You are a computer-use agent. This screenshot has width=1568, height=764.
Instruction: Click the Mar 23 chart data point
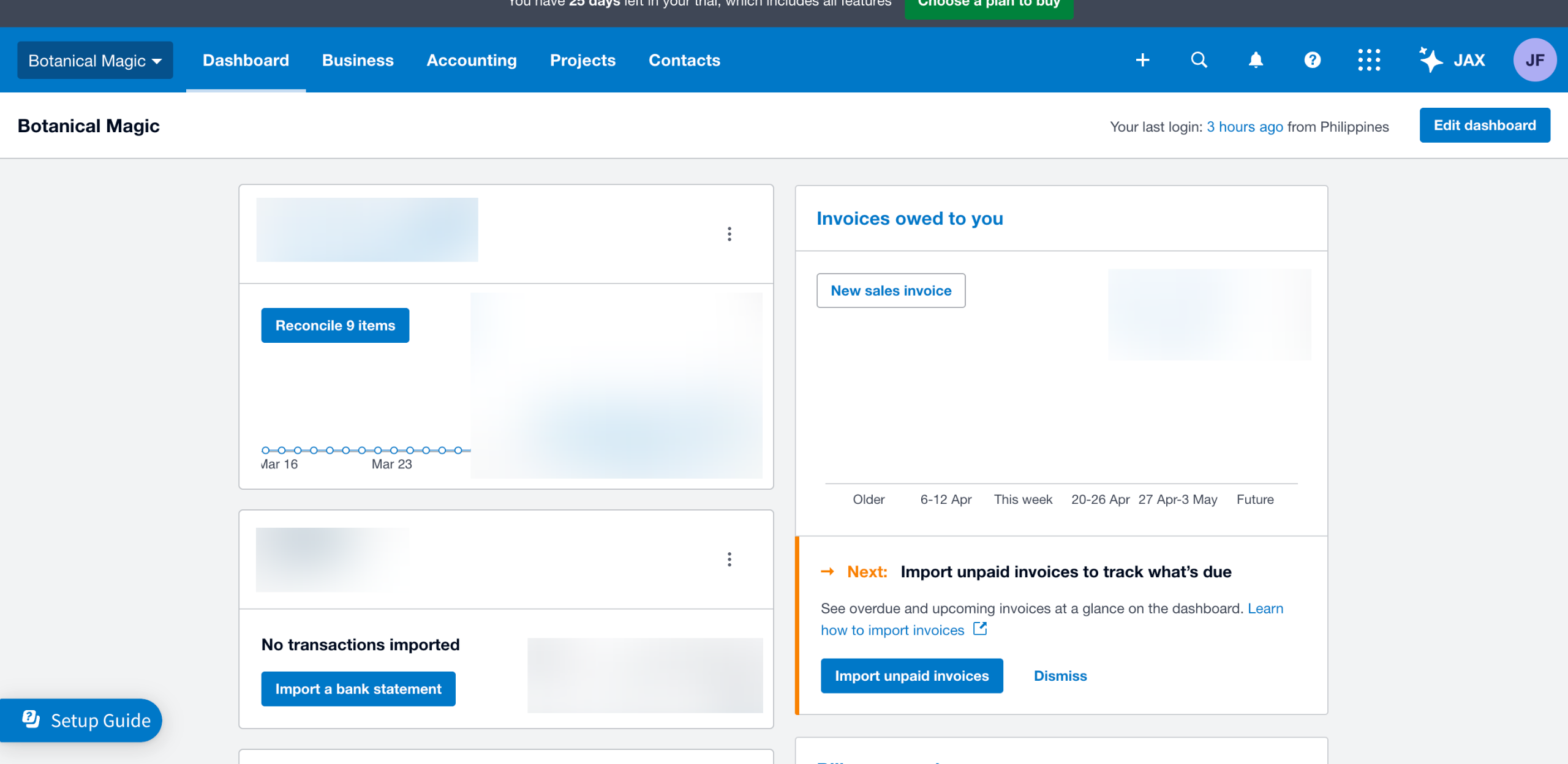[x=394, y=450]
